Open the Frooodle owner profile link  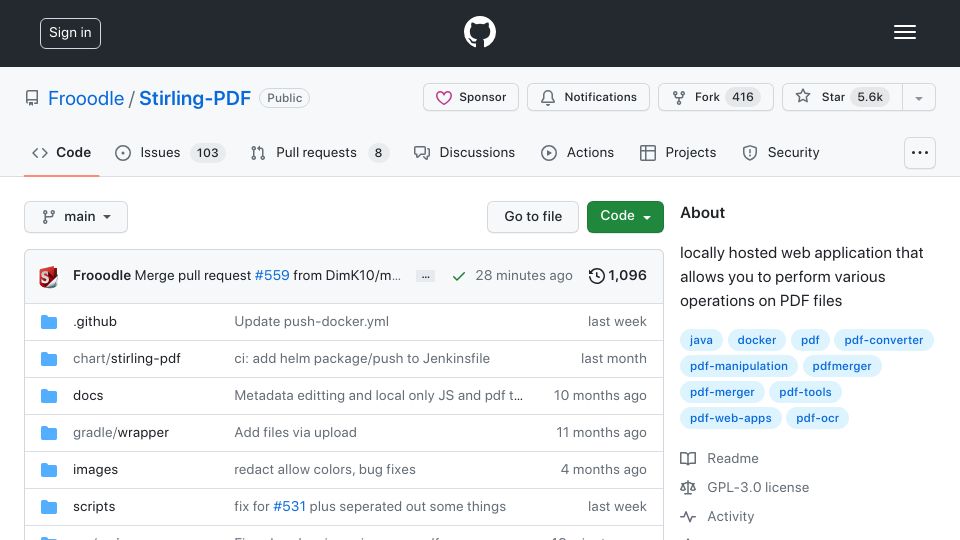click(x=86, y=98)
